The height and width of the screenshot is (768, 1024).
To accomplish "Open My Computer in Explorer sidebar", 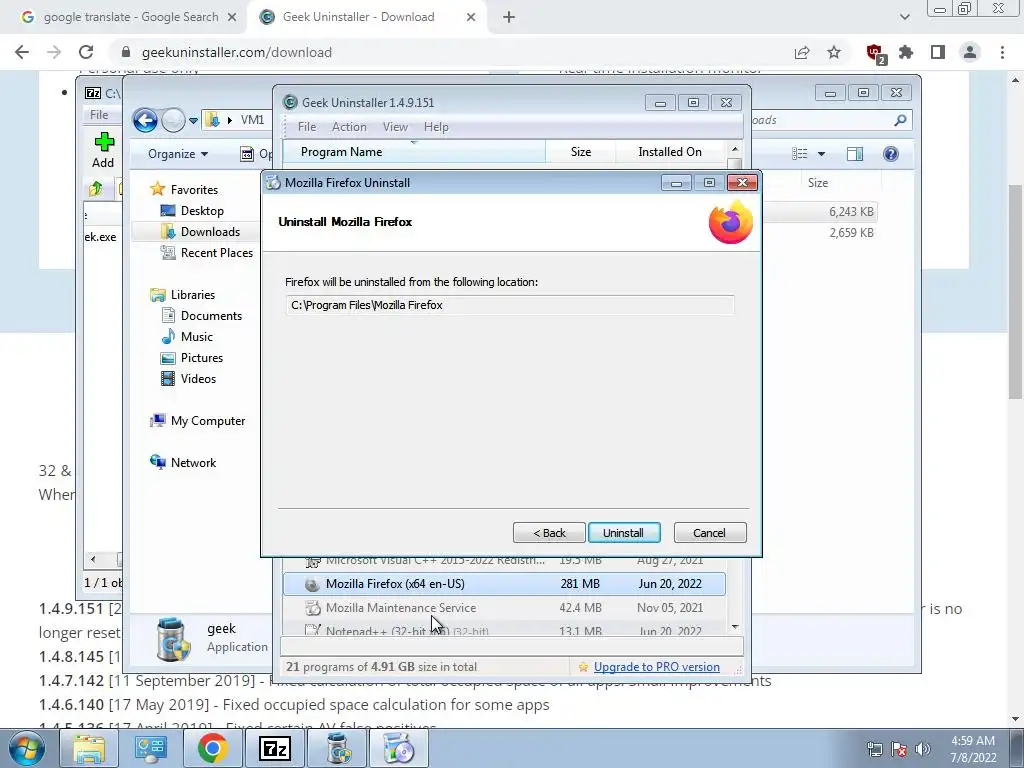I will coord(208,421).
